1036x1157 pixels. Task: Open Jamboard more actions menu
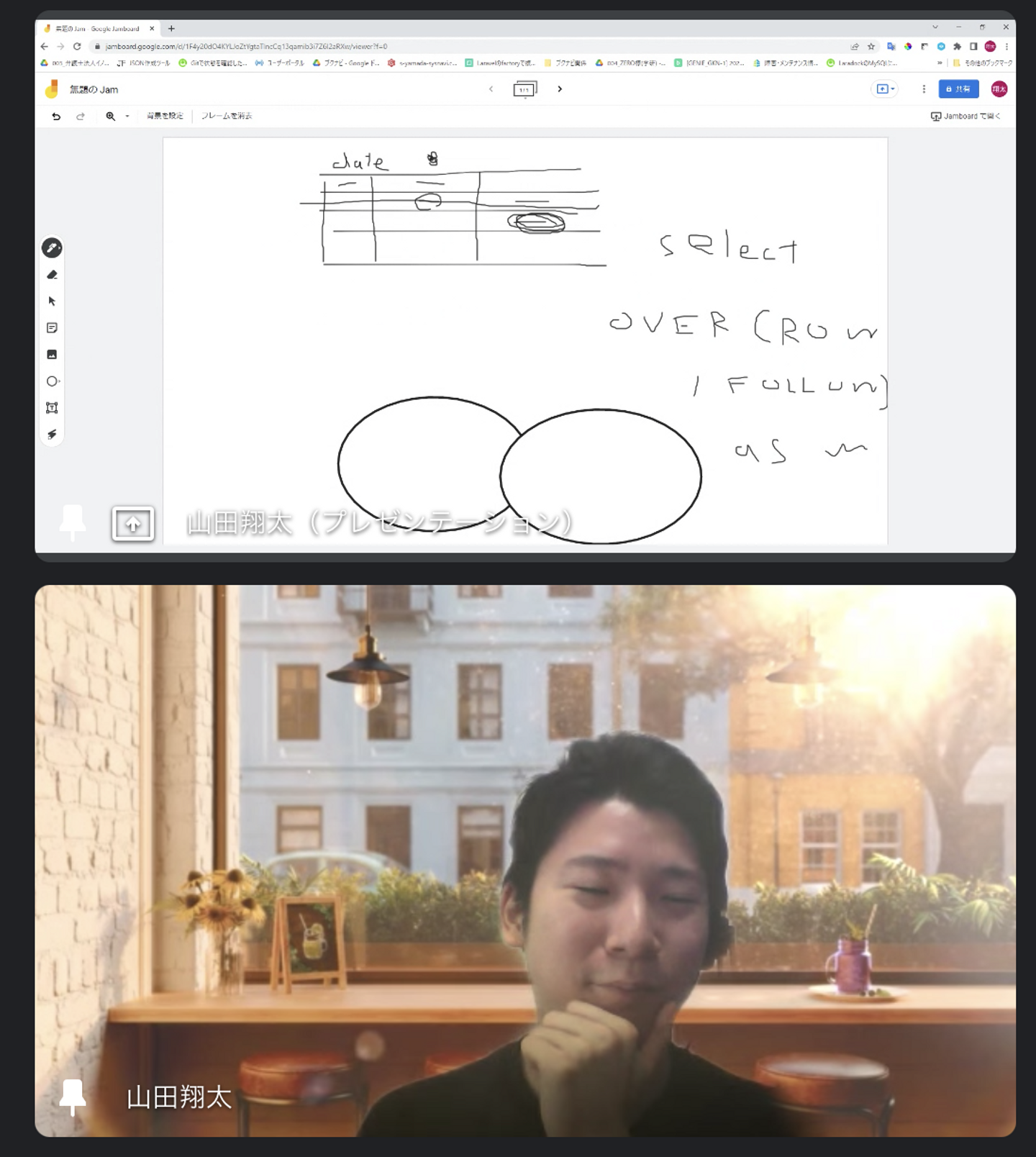pyautogui.click(x=924, y=89)
